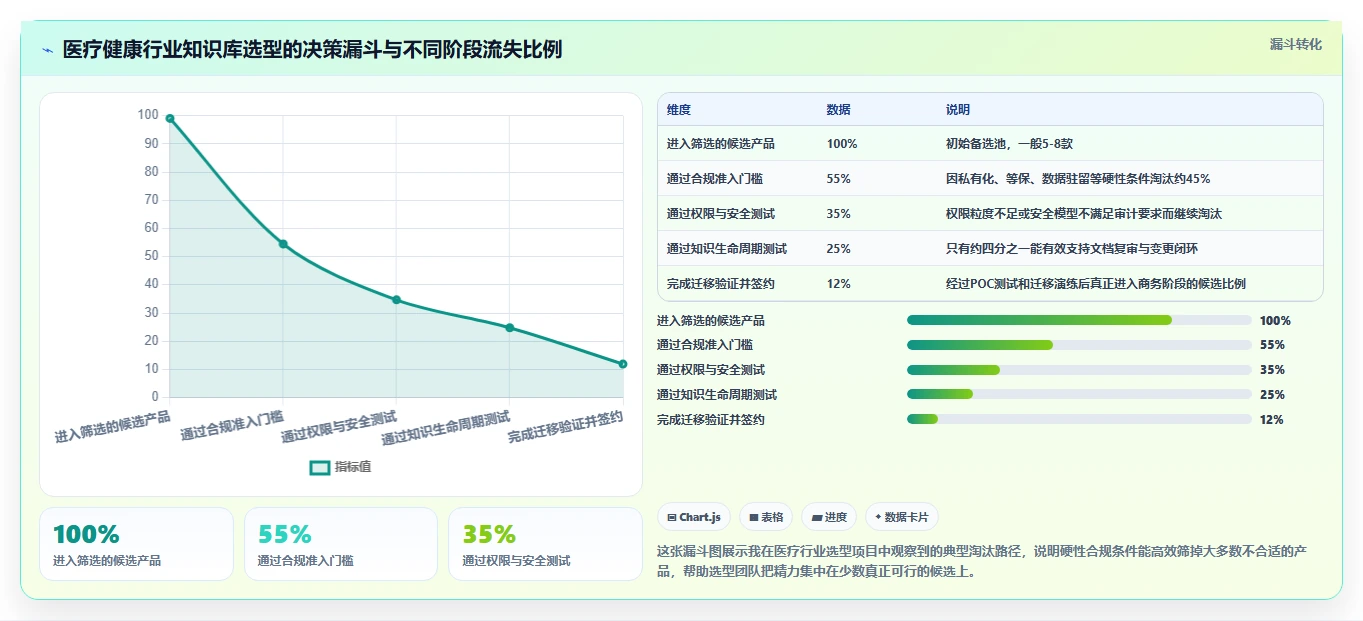
Task: Click description about 硬性条件淘汰约45%
Action: [1078, 179]
